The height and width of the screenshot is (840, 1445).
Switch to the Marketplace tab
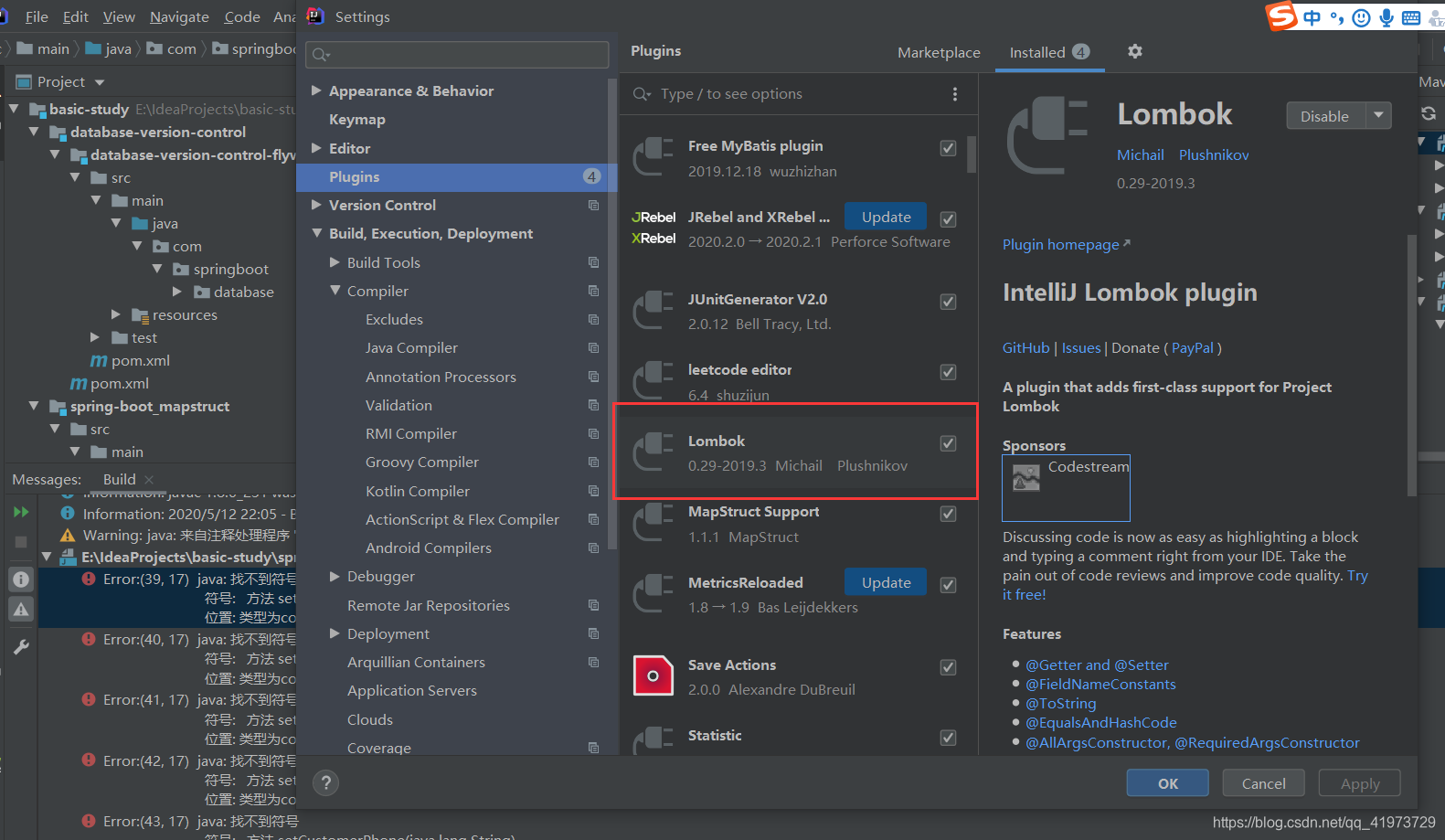click(x=939, y=53)
